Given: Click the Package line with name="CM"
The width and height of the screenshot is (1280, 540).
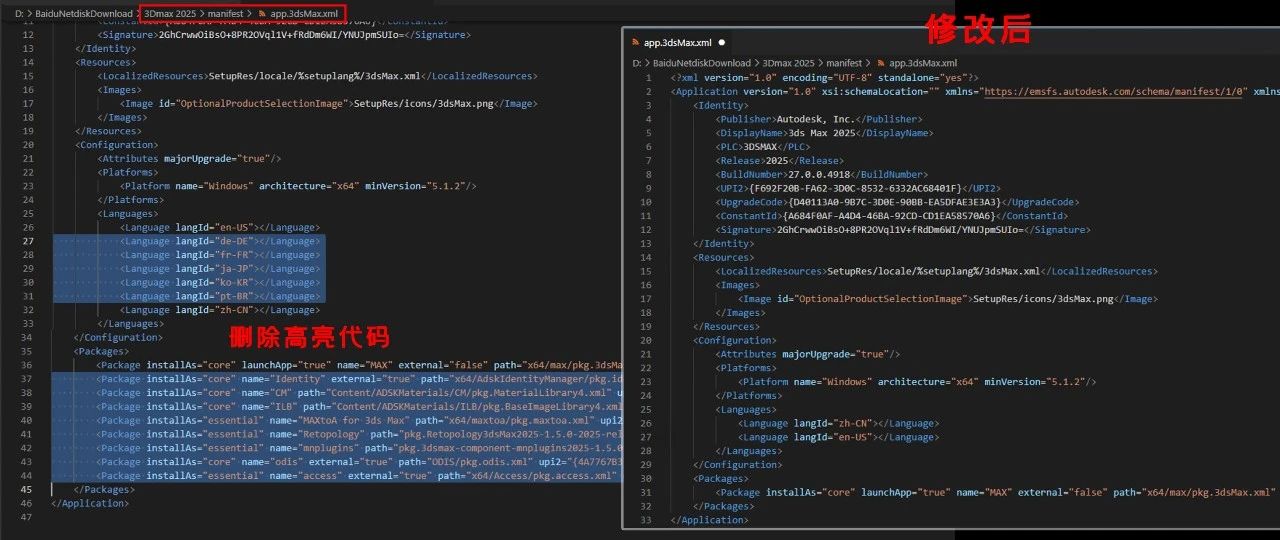Looking at the screenshot, I should tap(360, 393).
